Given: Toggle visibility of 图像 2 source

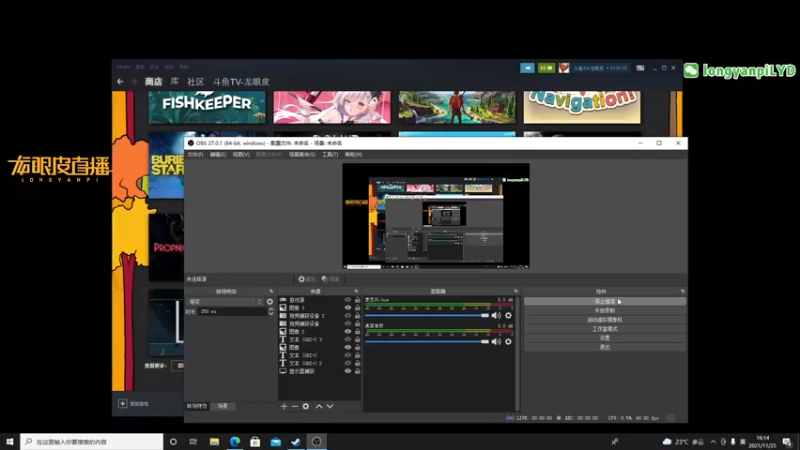Looking at the screenshot, I should (x=348, y=332).
